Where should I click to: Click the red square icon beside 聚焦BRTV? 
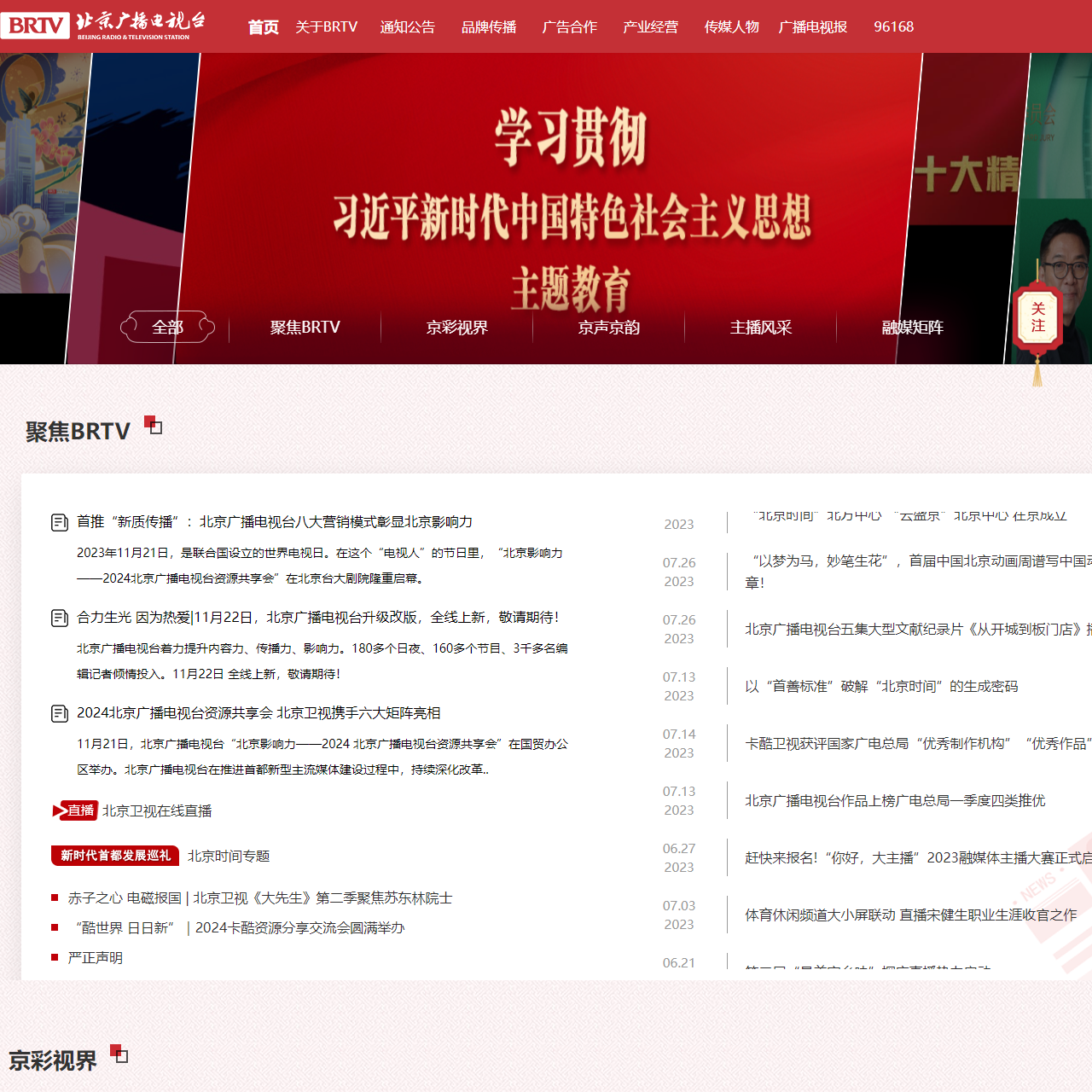pyautogui.click(x=154, y=425)
